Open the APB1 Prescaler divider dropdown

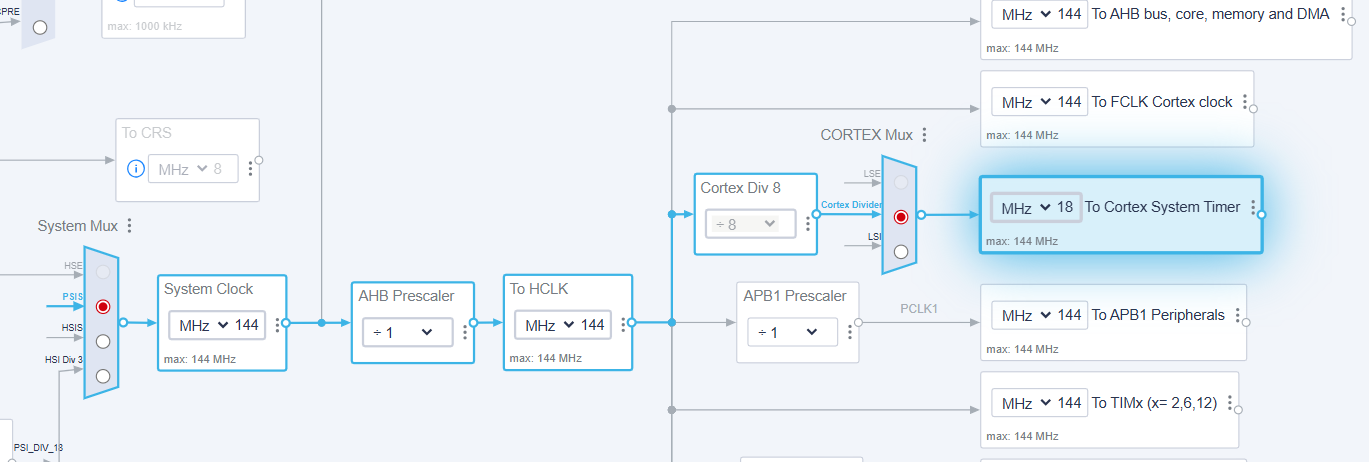click(x=792, y=332)
